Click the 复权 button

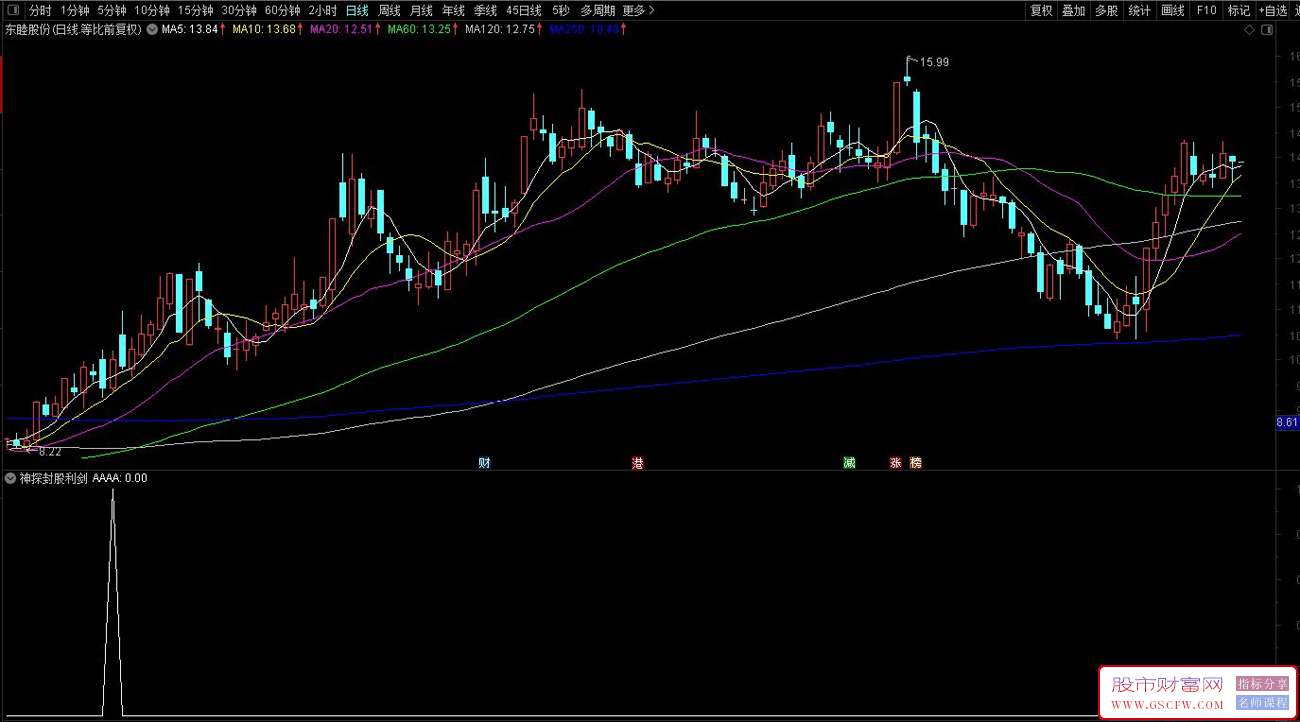[x=1041, y=10]
